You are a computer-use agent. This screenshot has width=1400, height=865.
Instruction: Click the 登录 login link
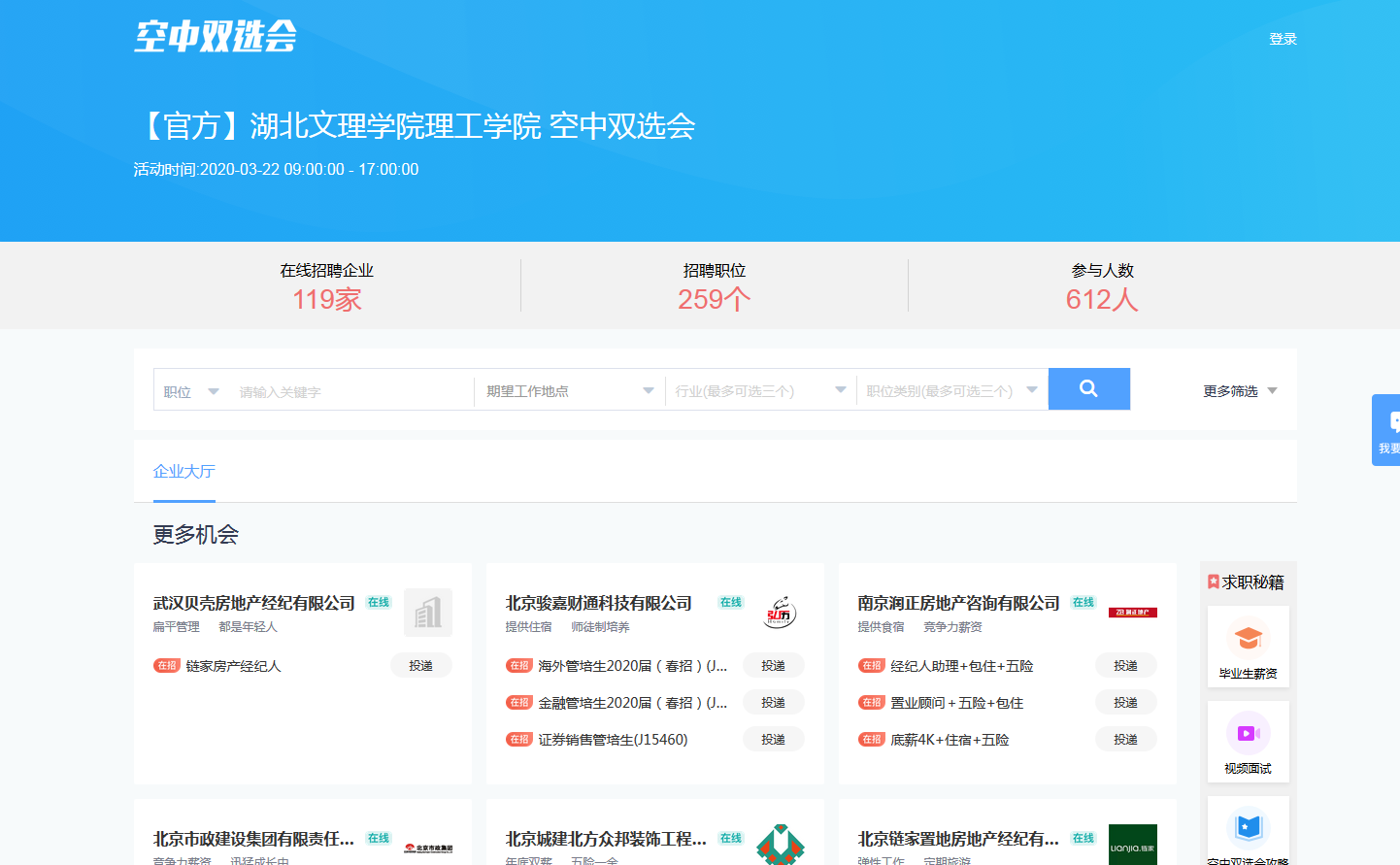[1283, 39]
